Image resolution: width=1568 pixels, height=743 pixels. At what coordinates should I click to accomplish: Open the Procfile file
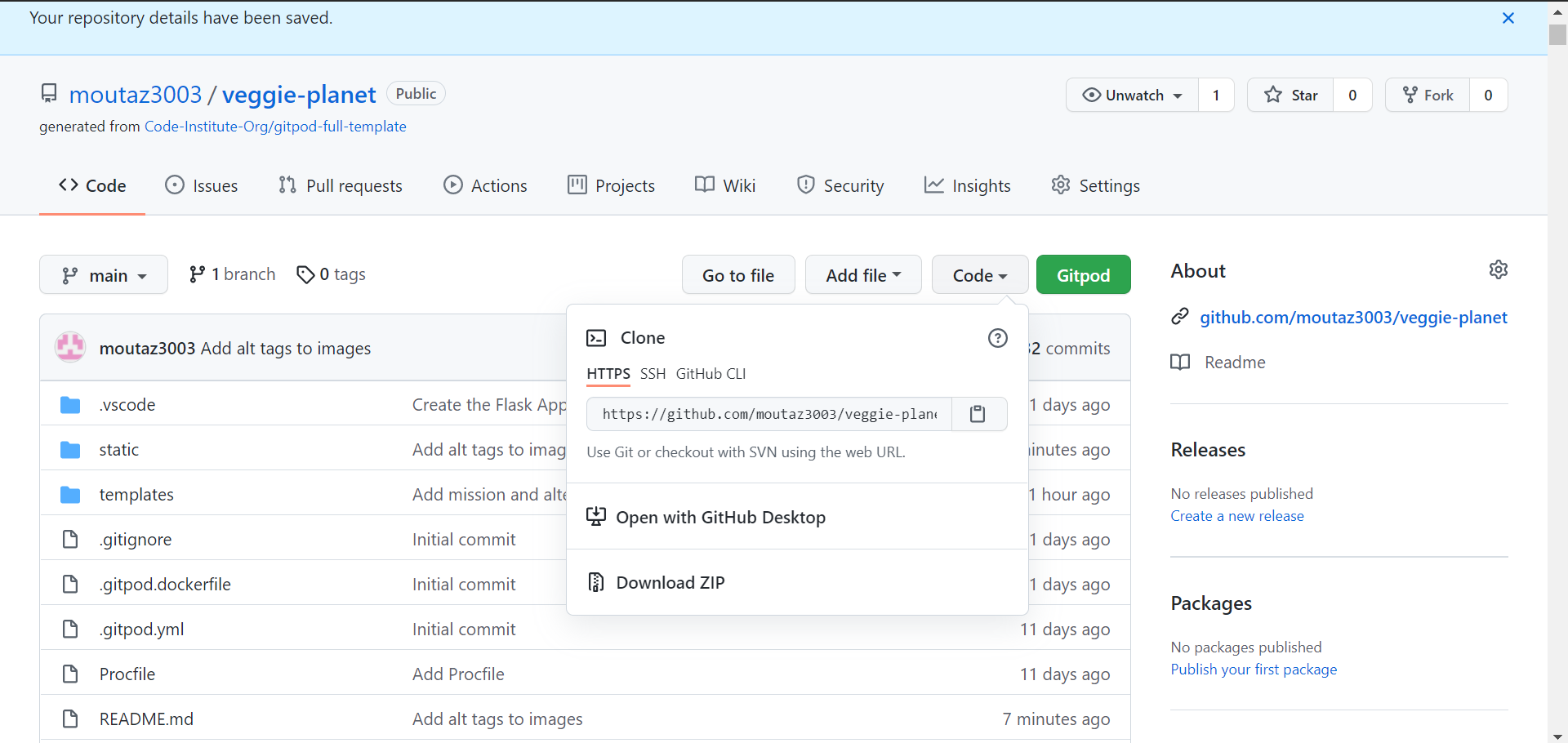point(127,674)
